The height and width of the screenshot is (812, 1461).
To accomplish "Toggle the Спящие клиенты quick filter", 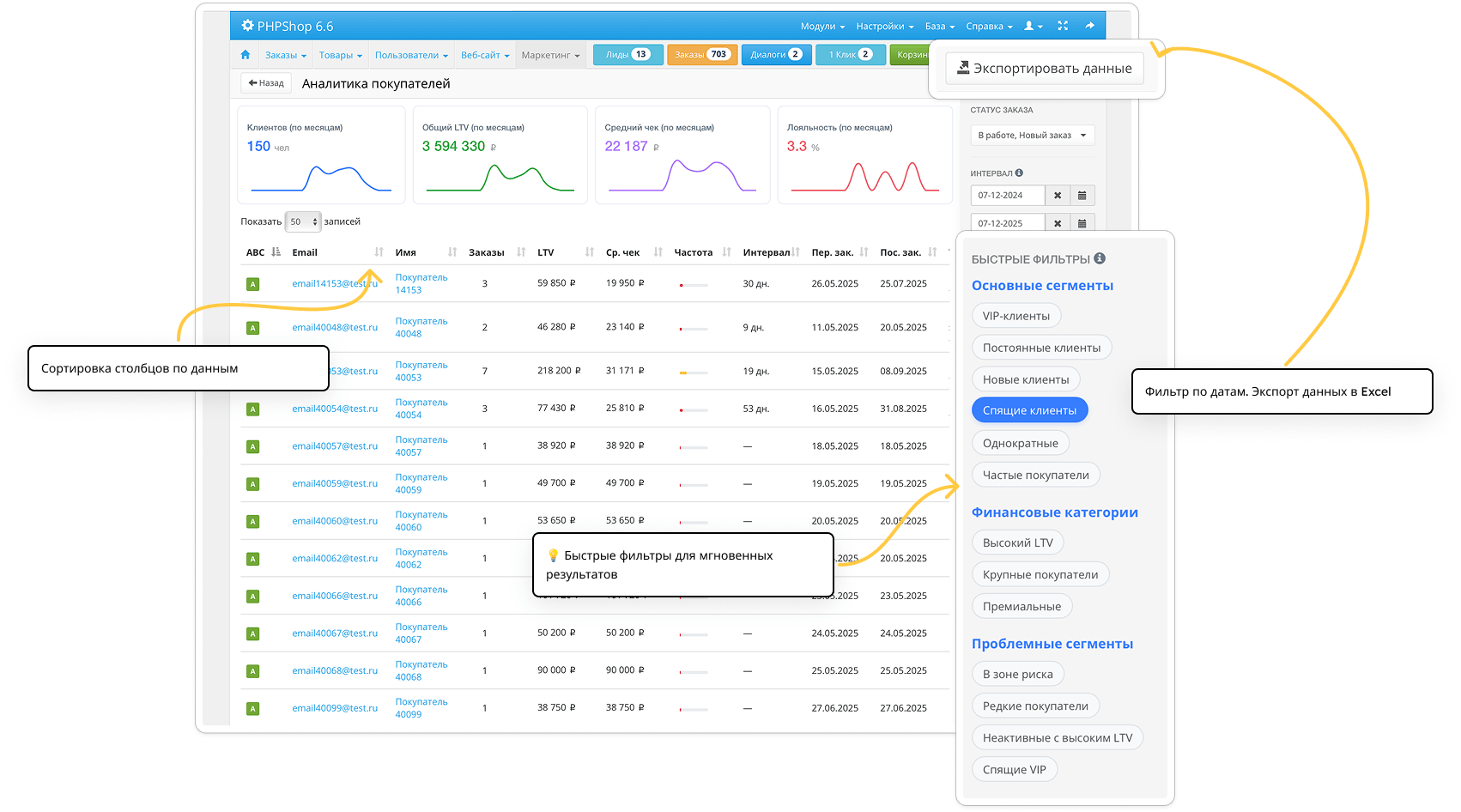I will [1029, 410].
